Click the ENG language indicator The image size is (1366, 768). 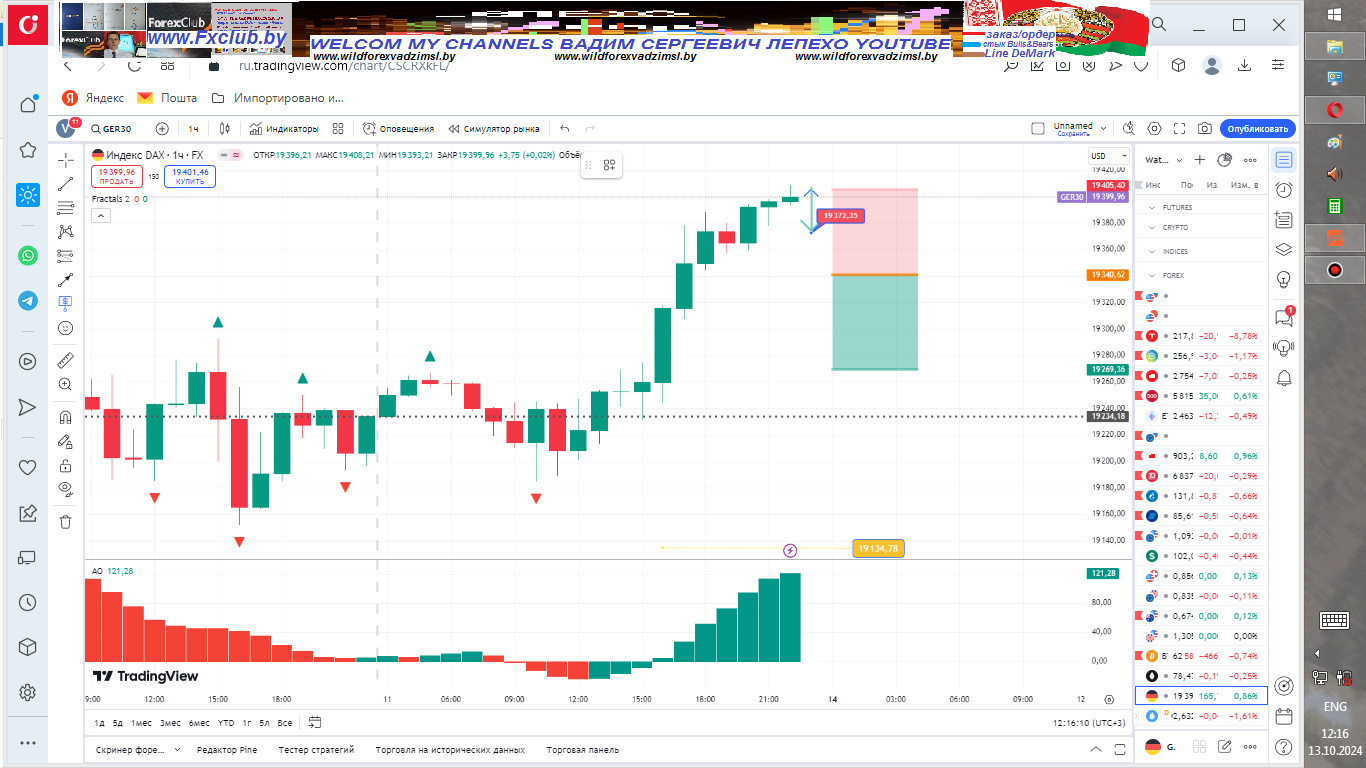coord(1334,707)
